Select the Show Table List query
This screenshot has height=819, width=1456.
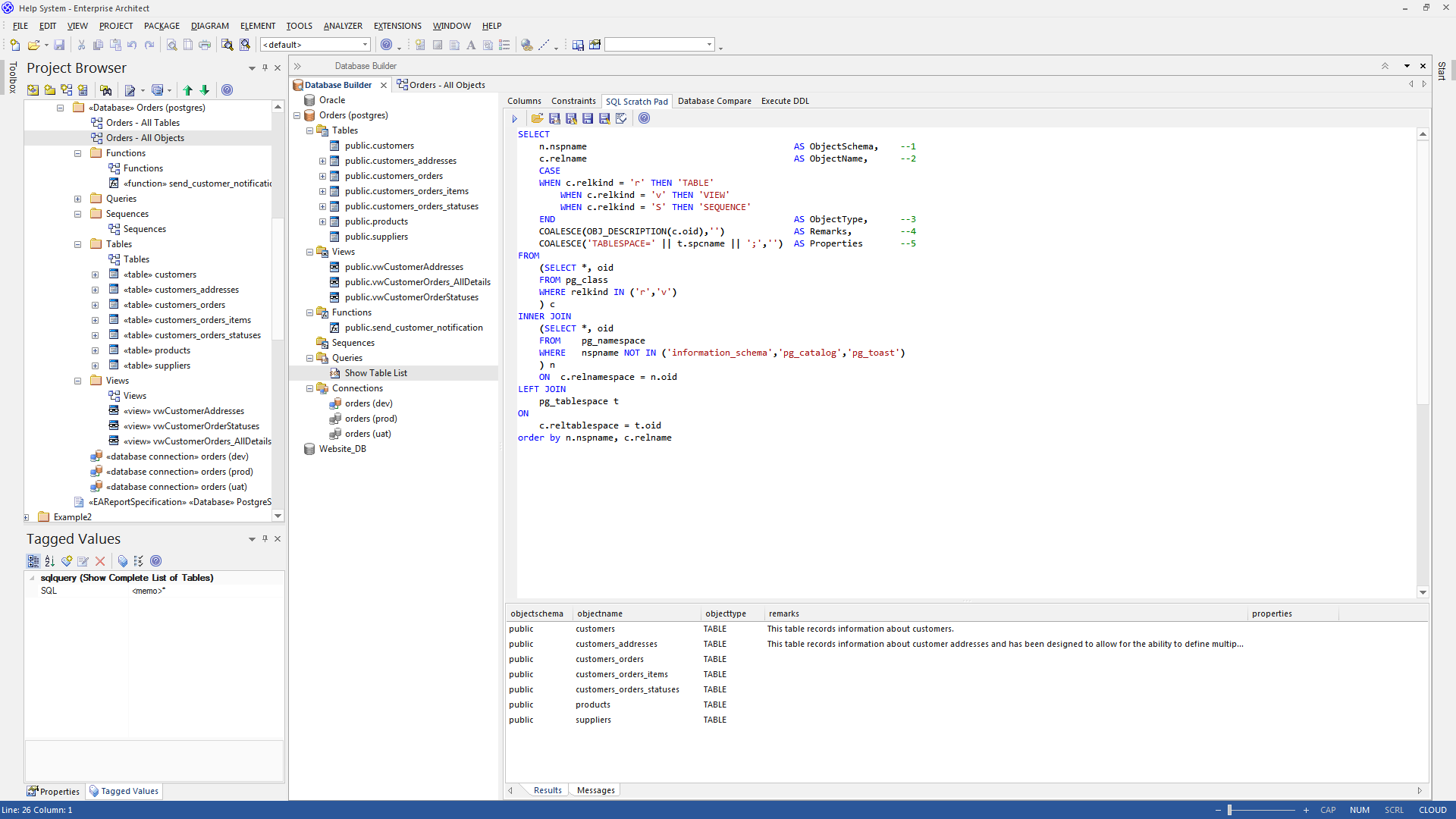[375, 373]
